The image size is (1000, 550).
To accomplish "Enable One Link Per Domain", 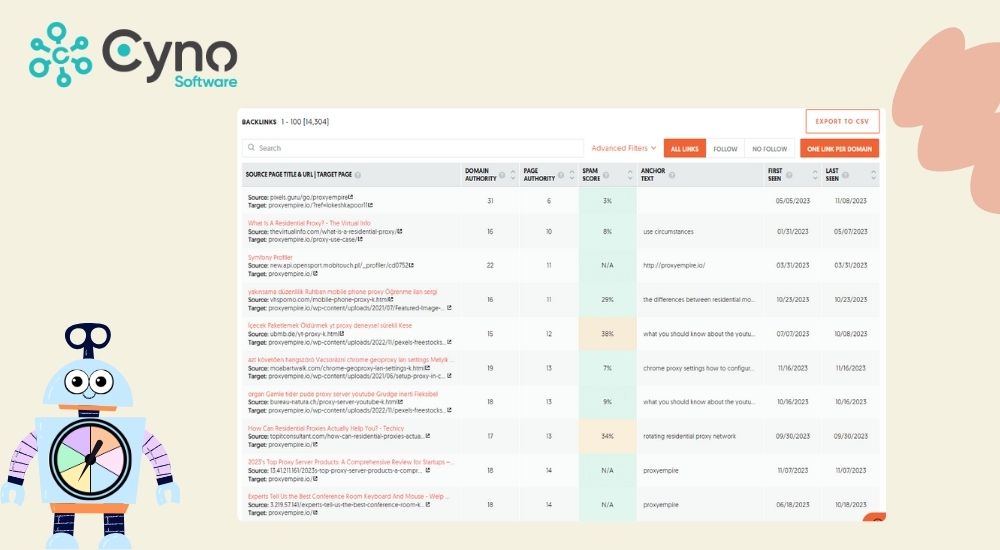I will pos(839,149).
